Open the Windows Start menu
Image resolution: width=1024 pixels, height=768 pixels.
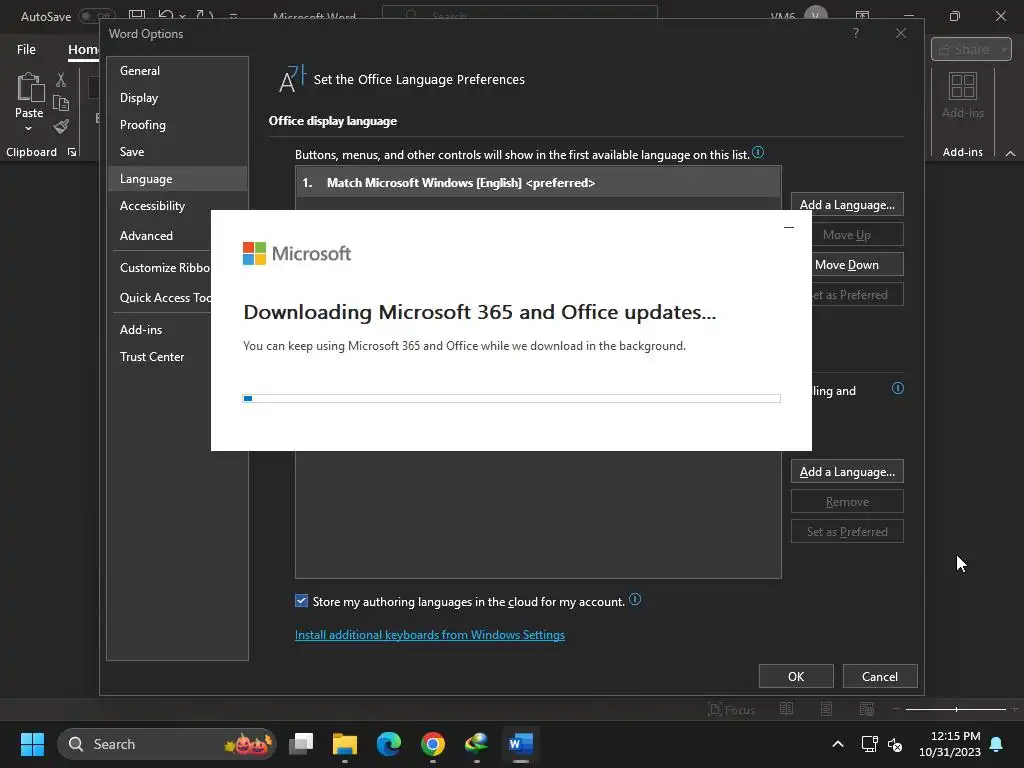coord(32,744)
